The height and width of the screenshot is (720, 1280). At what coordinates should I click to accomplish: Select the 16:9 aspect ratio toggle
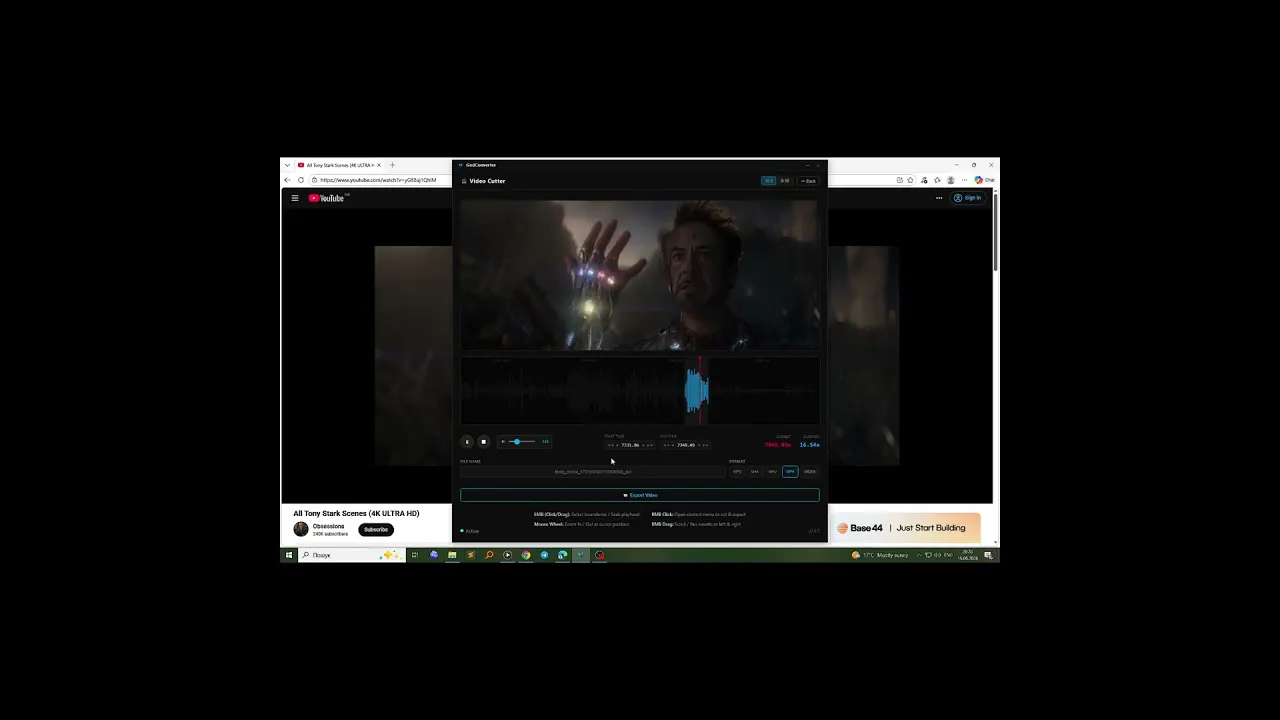click(768, 181)
